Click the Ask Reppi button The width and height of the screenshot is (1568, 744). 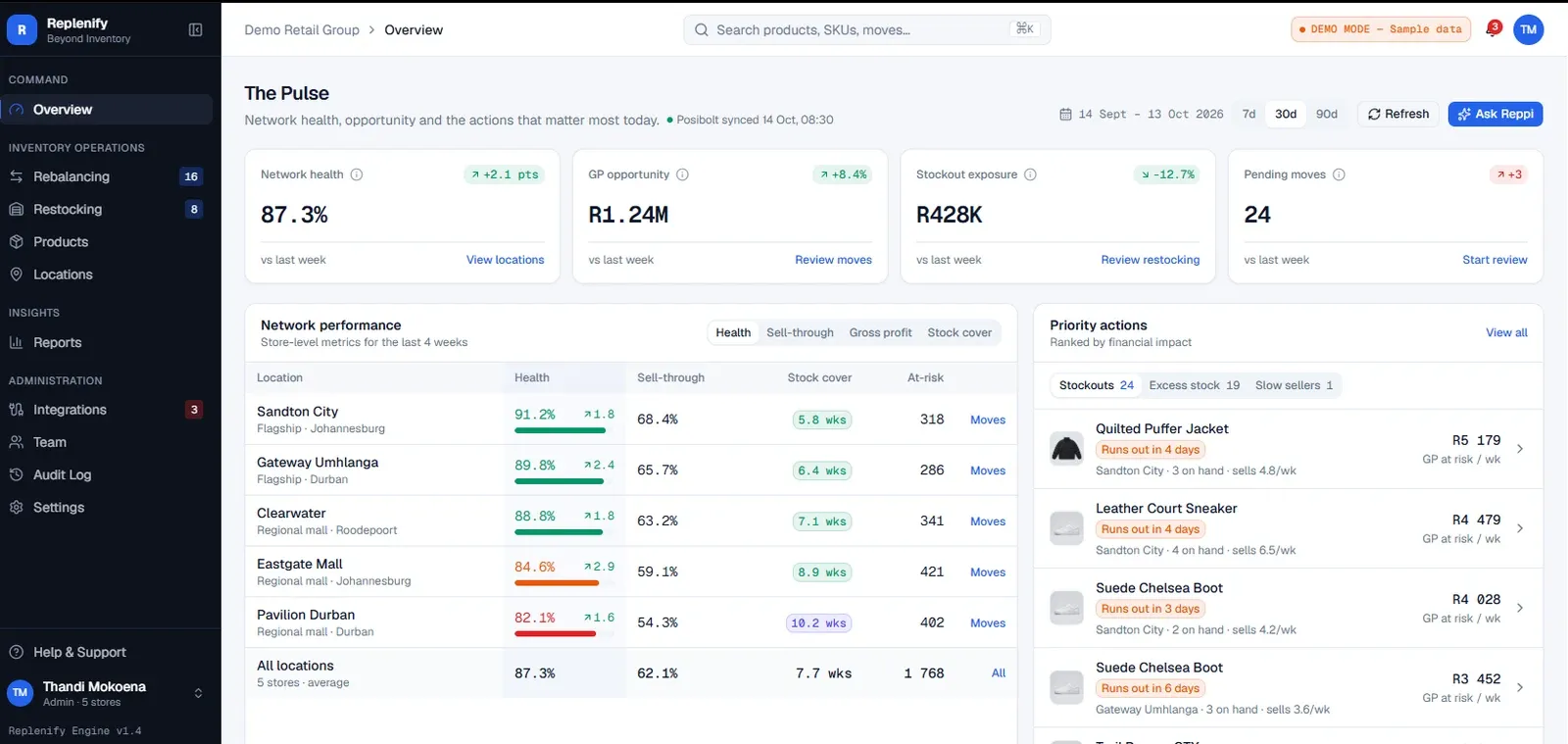(x=1495, y=114)
